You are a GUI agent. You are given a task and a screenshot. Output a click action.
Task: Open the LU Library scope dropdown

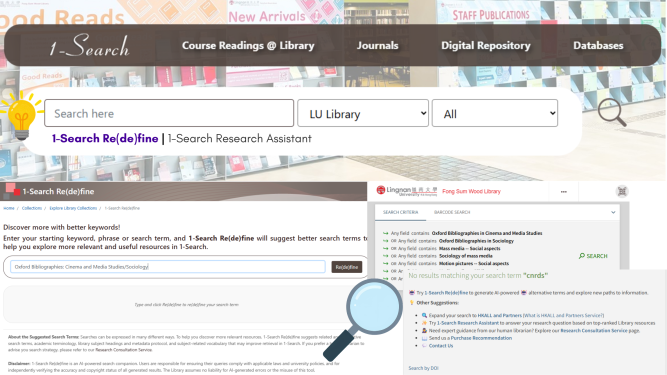tap(363, 113)
